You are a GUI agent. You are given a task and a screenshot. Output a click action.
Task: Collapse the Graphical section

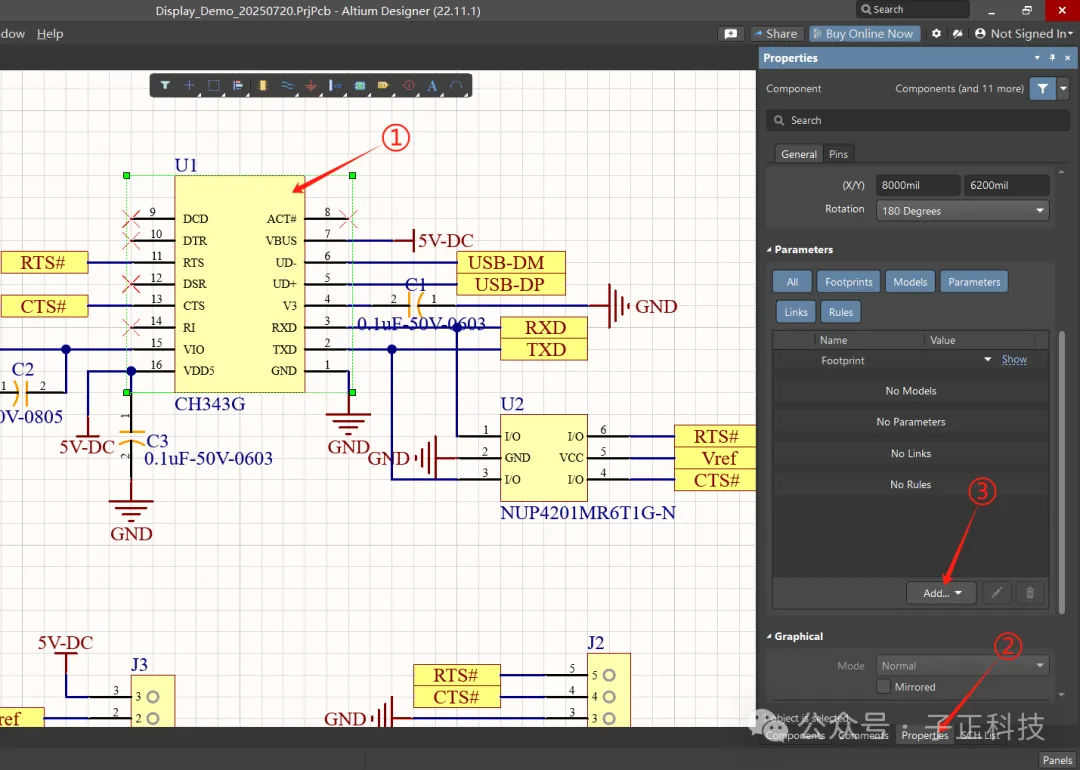[769, 636]
